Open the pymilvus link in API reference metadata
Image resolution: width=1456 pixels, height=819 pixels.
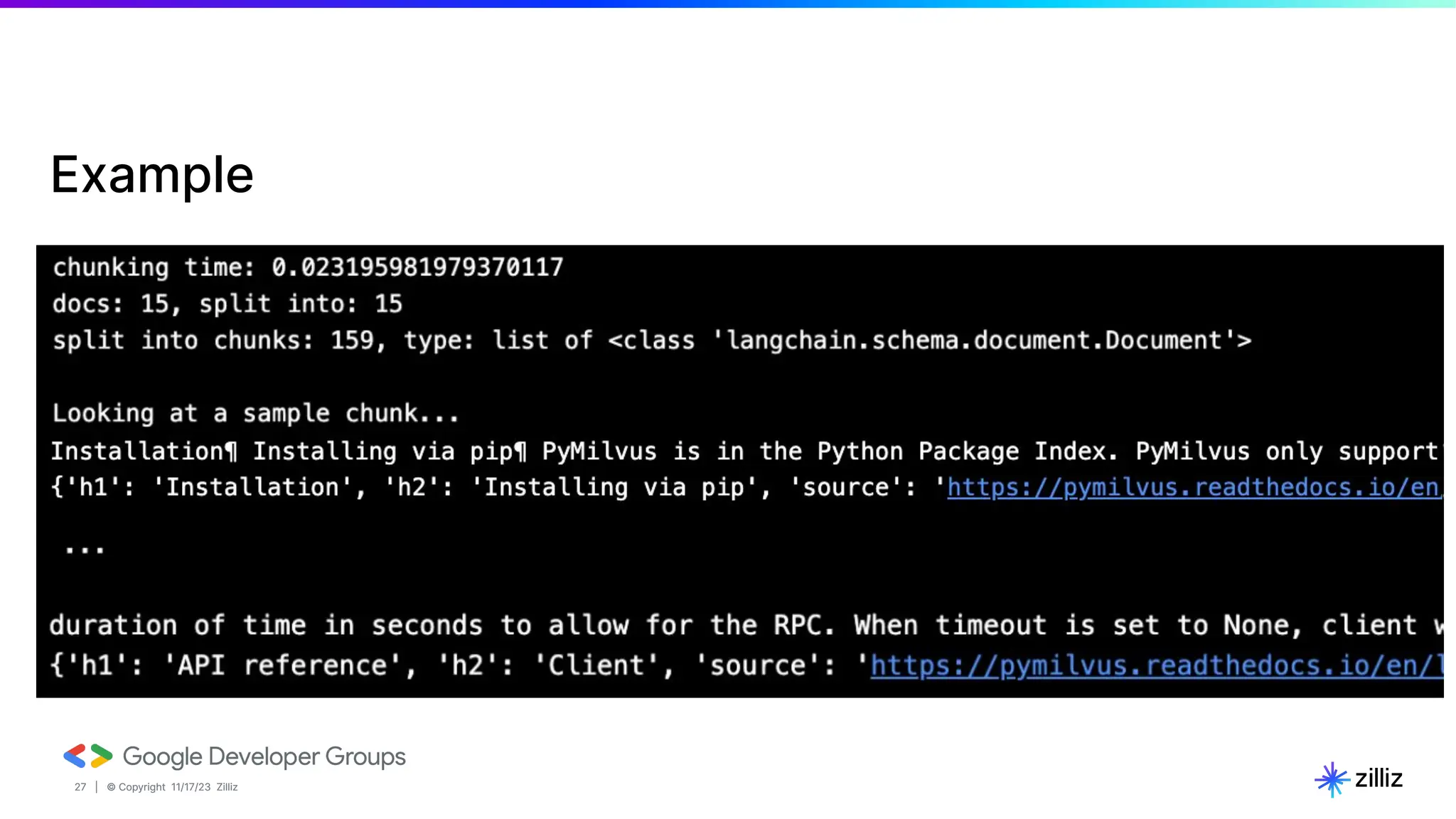(1156, 665)
